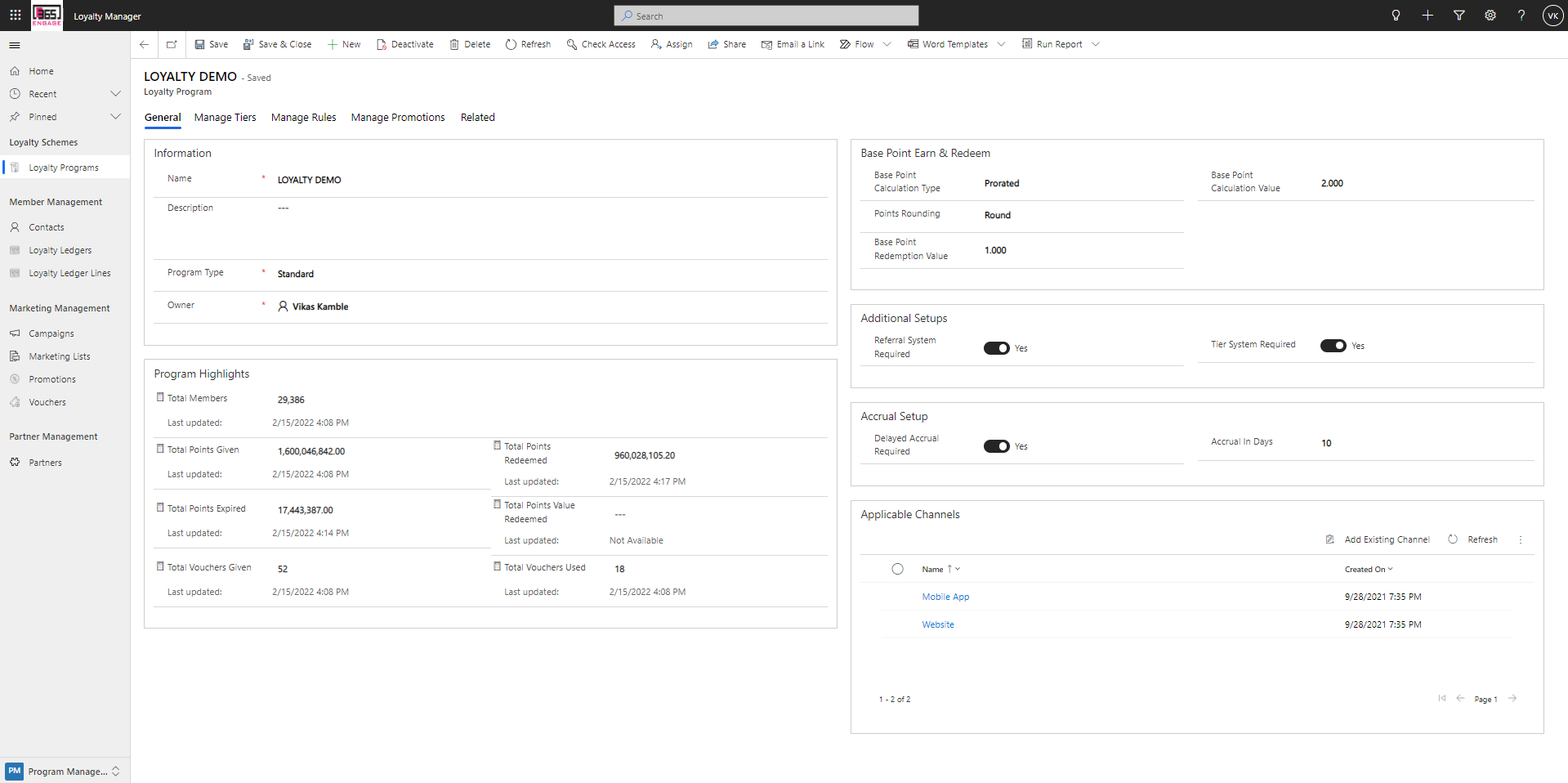This screenshot has width=1568, height=783.
Task: Select Vouchers in the sidebar
Action: point(47,401)
